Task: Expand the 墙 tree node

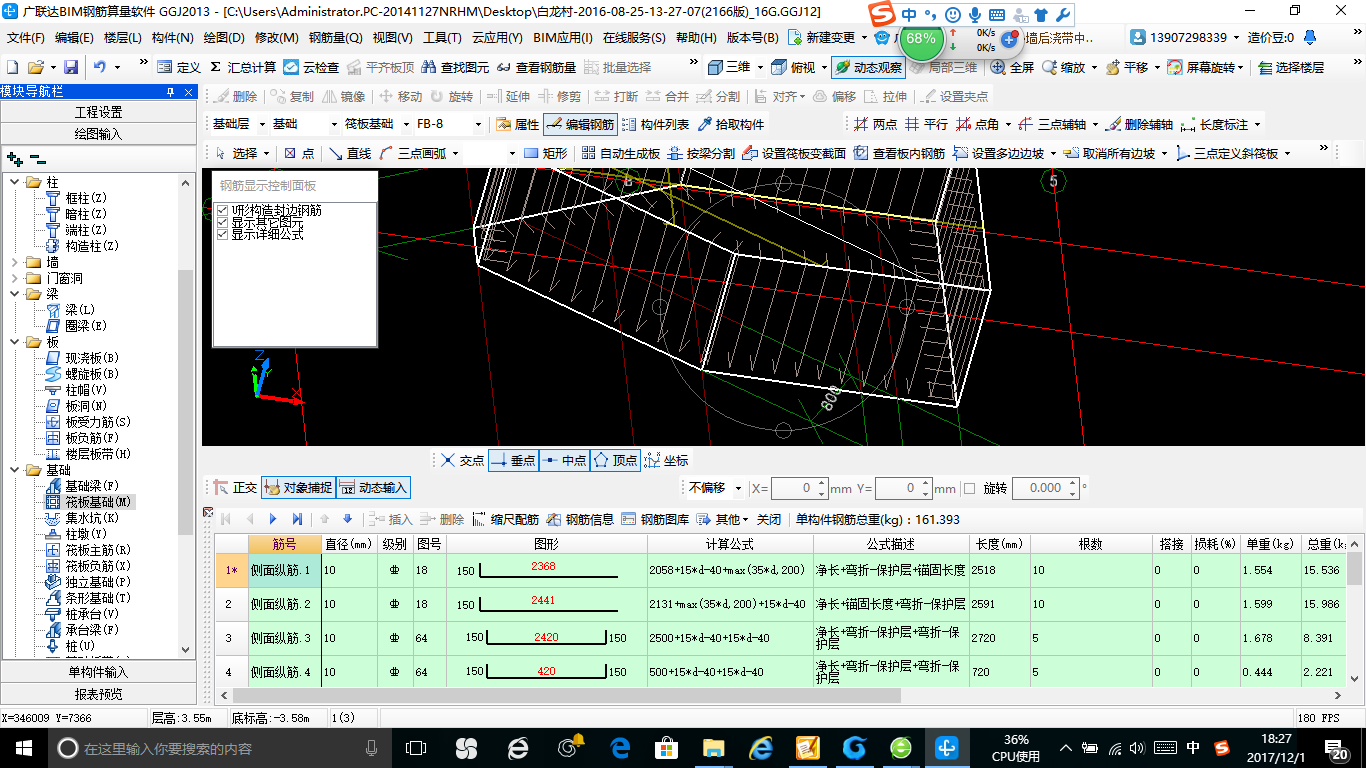Action: [x=15, y=262]
